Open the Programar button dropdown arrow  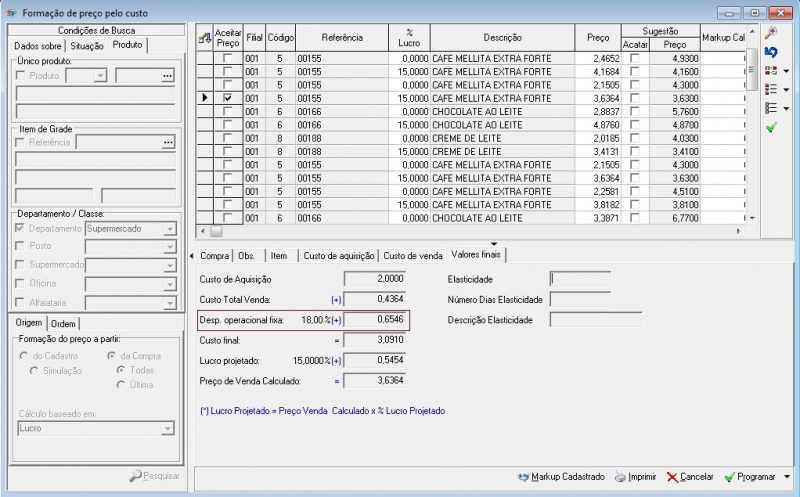[x=787, y=477]
